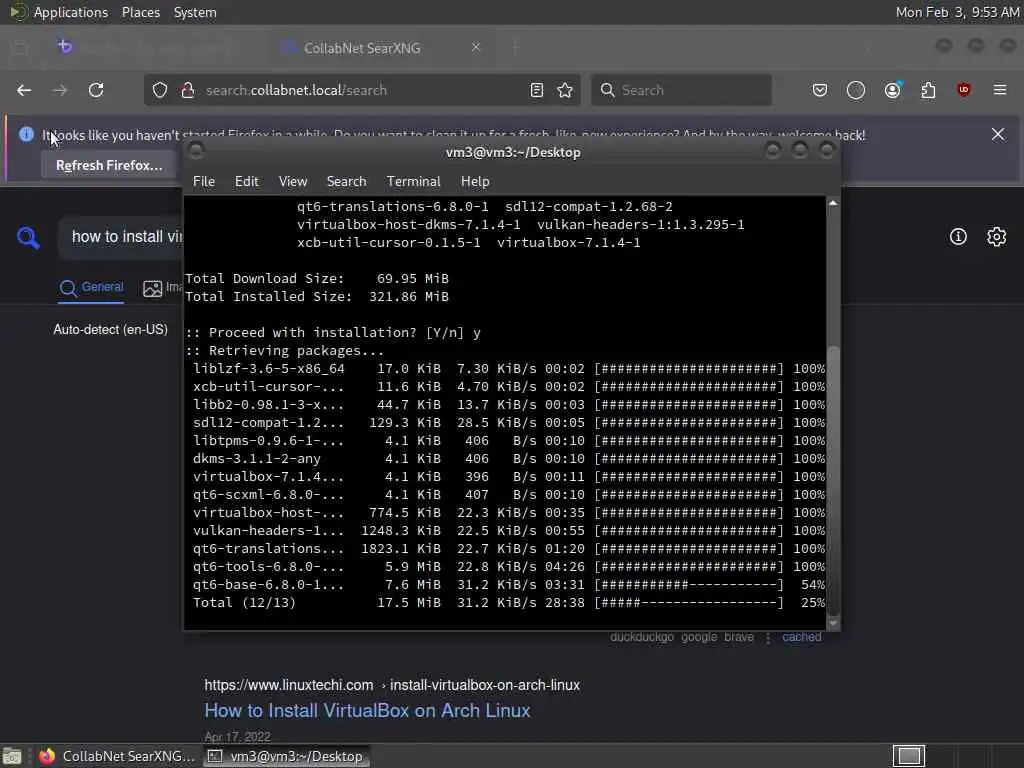Close the CollabNet SearXNG tab
The height and width of the screenshot is (768, 1024).
pos(476,47)
